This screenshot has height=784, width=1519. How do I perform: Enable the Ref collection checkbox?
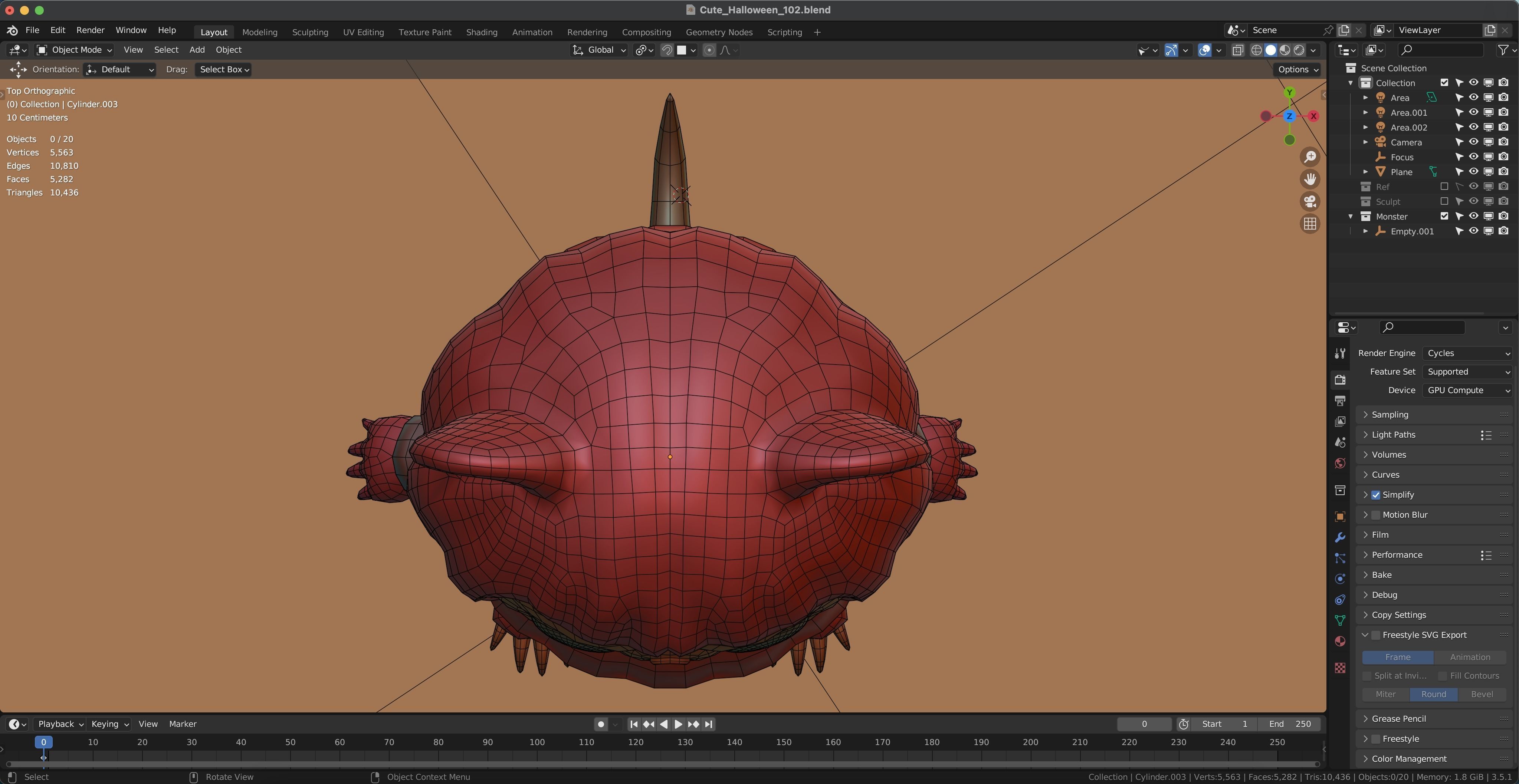[1444, 187]
